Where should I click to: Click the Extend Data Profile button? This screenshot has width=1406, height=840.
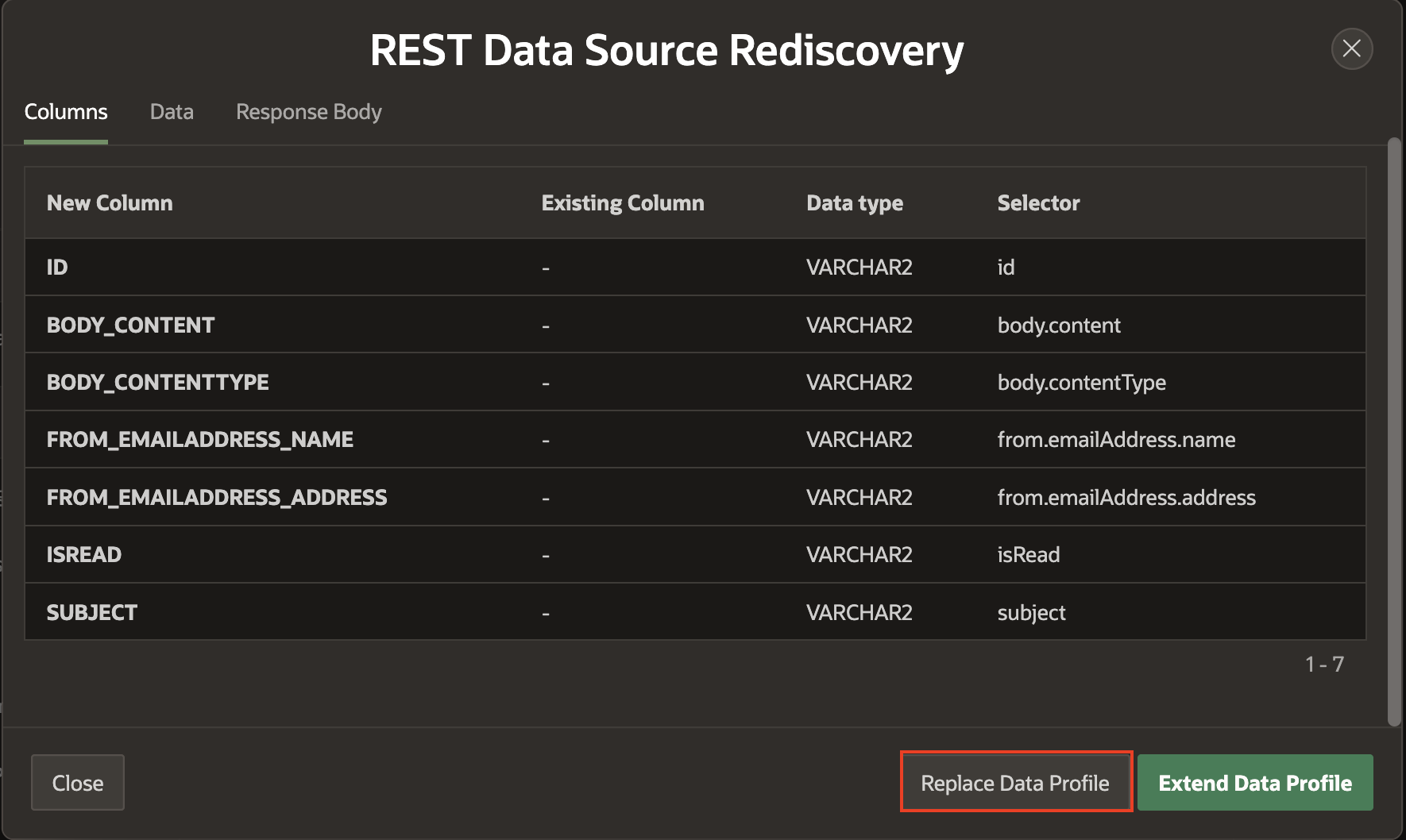click(1254, 783)
